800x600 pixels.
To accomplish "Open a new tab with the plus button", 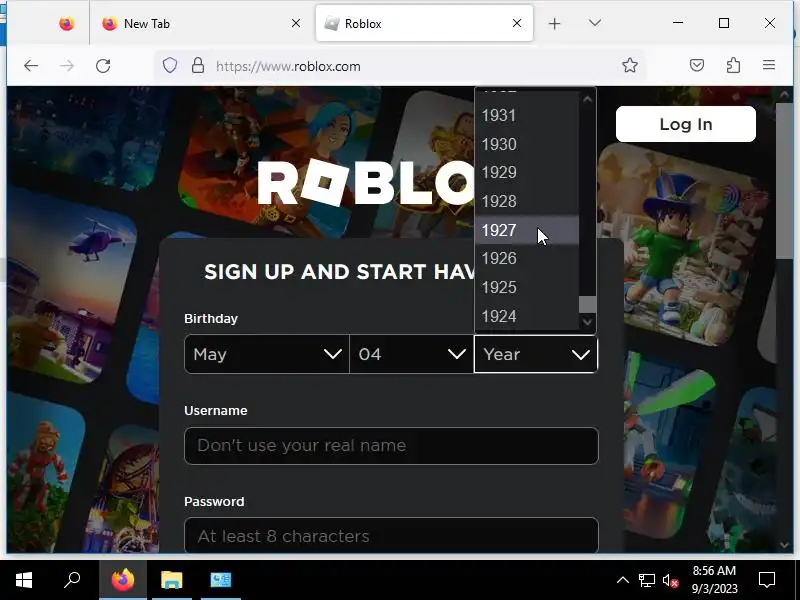I will tap(555, 23).
